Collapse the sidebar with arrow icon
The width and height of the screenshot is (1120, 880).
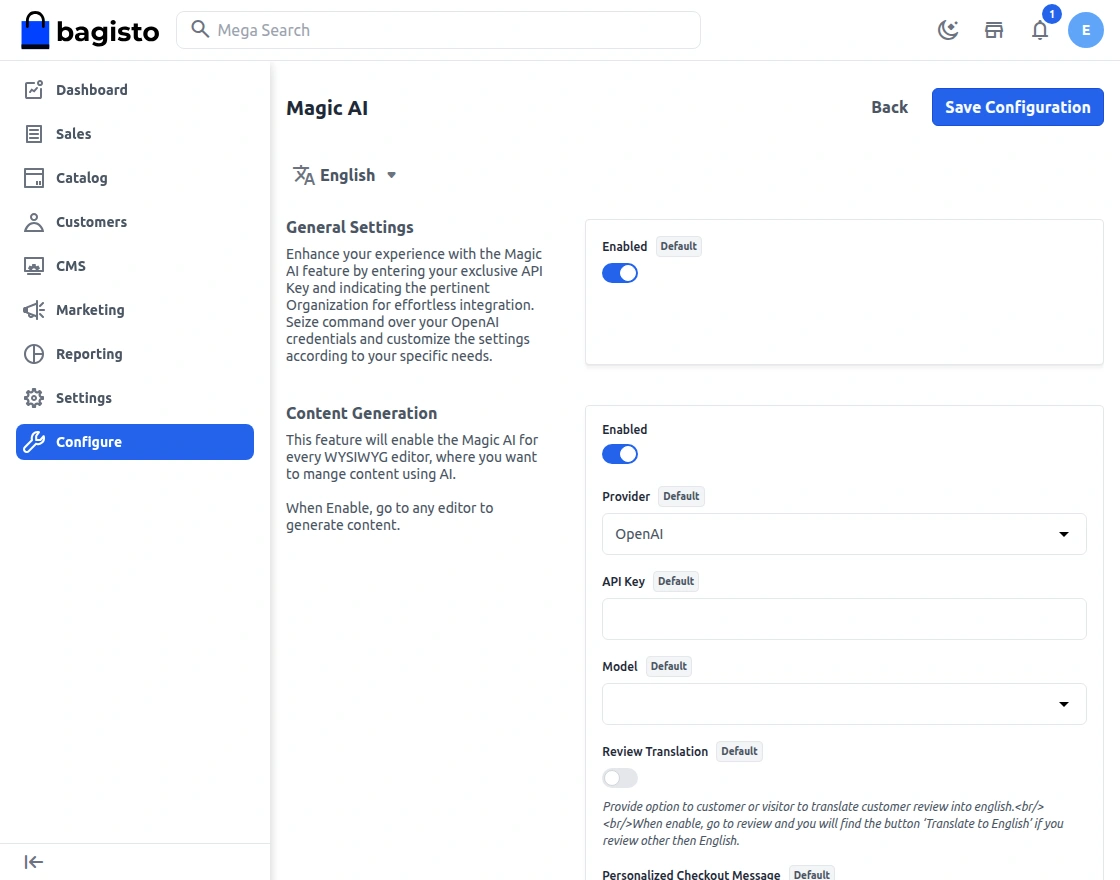34,862
